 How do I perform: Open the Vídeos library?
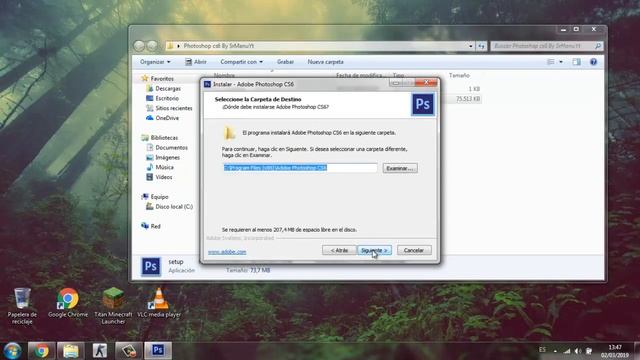pos(164,177)
